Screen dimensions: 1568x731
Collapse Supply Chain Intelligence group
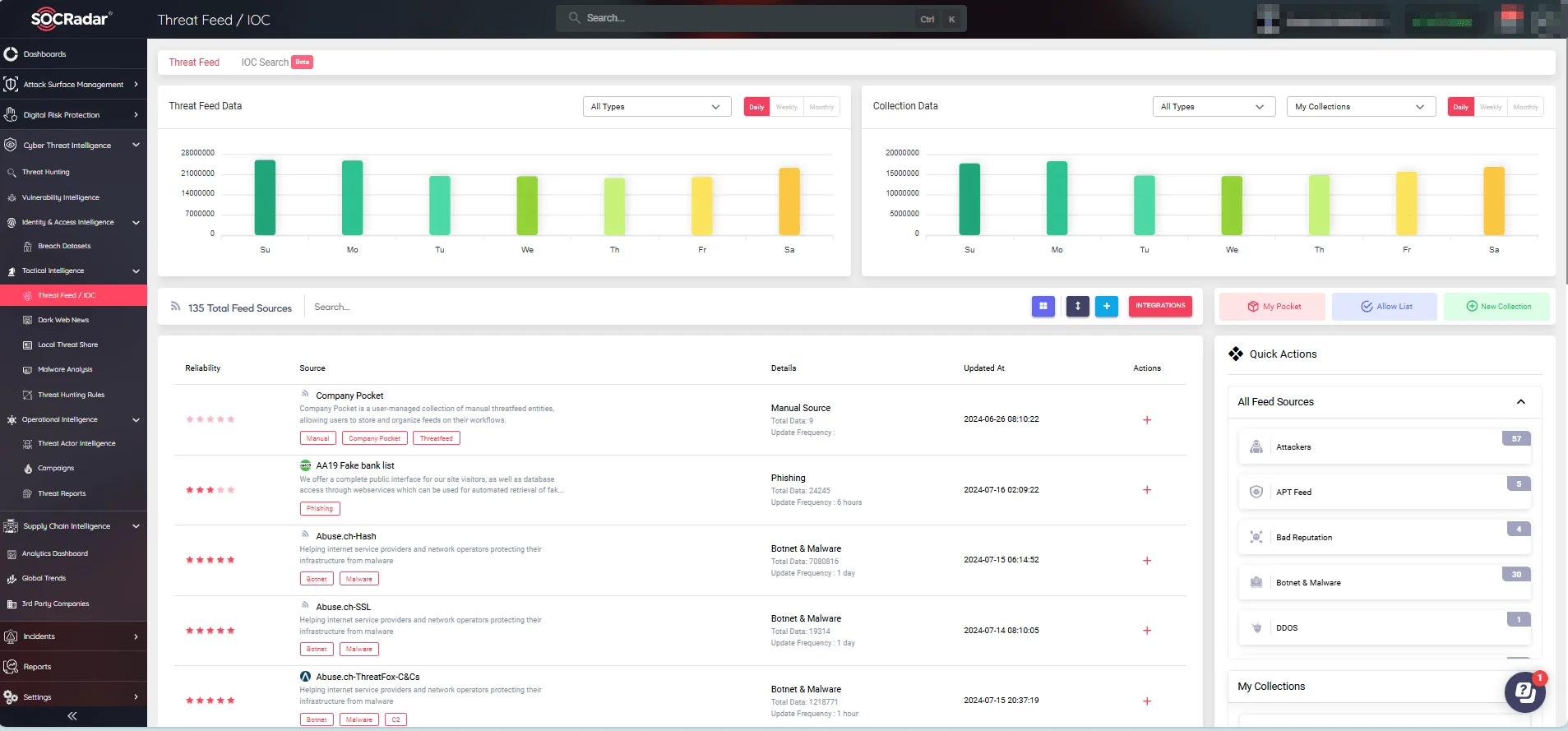point(136,526)
